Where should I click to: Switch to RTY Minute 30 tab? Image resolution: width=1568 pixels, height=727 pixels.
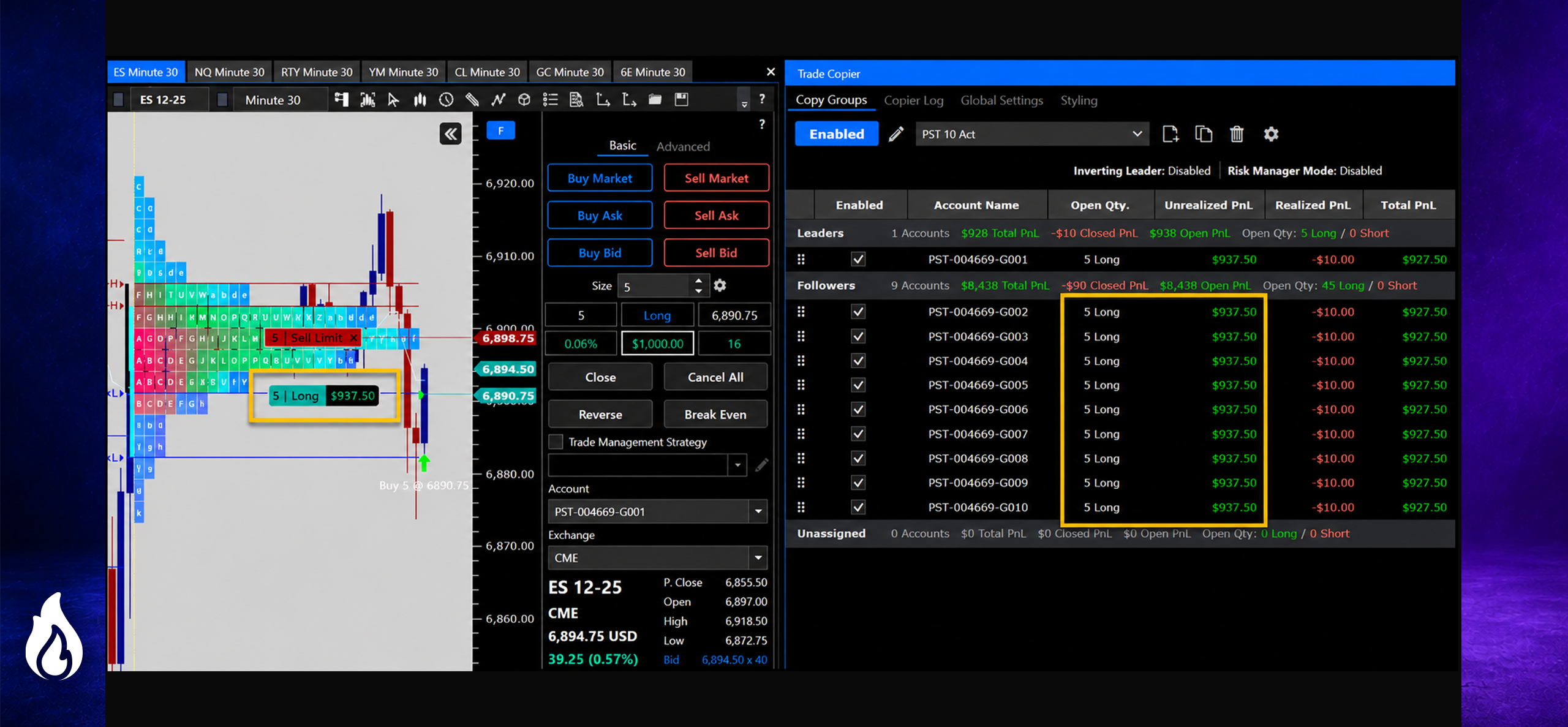317,72
